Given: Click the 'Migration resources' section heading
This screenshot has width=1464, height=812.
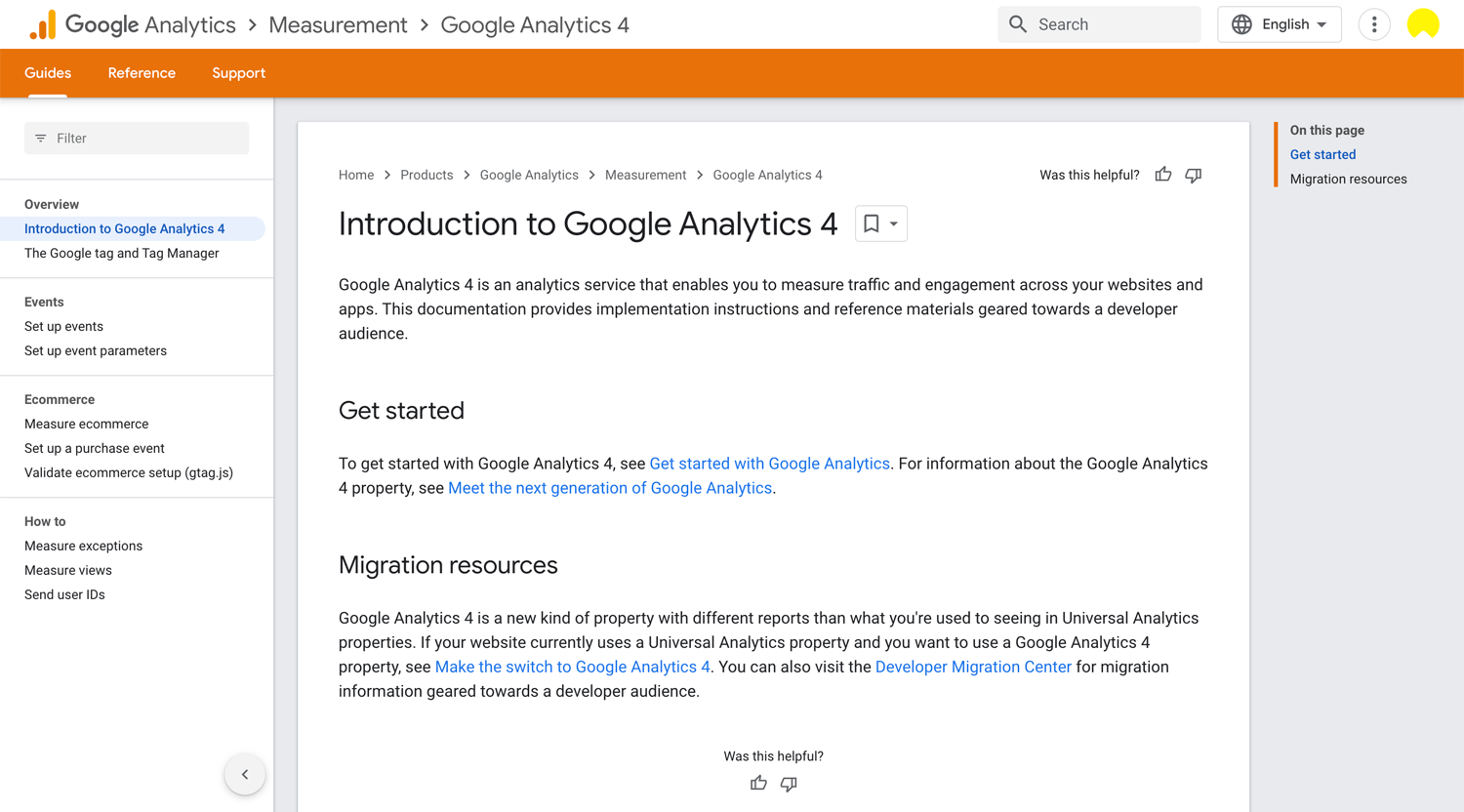Looking at the screenshot, I should (x=448, y=565).
